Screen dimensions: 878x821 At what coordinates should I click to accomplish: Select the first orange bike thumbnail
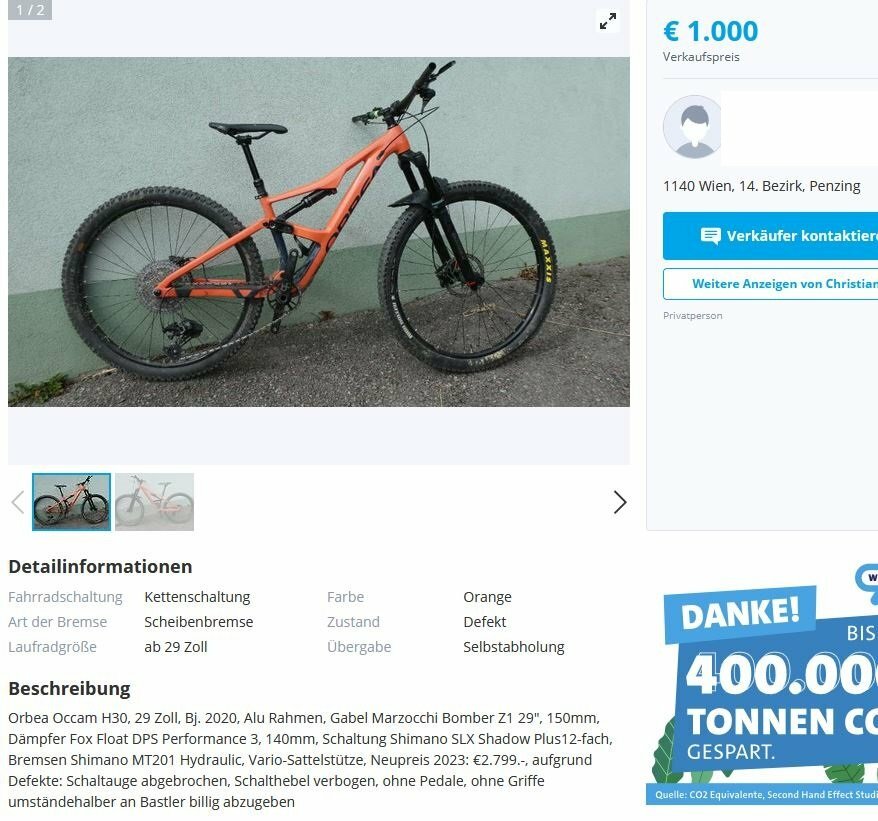[x=72, y=502]
